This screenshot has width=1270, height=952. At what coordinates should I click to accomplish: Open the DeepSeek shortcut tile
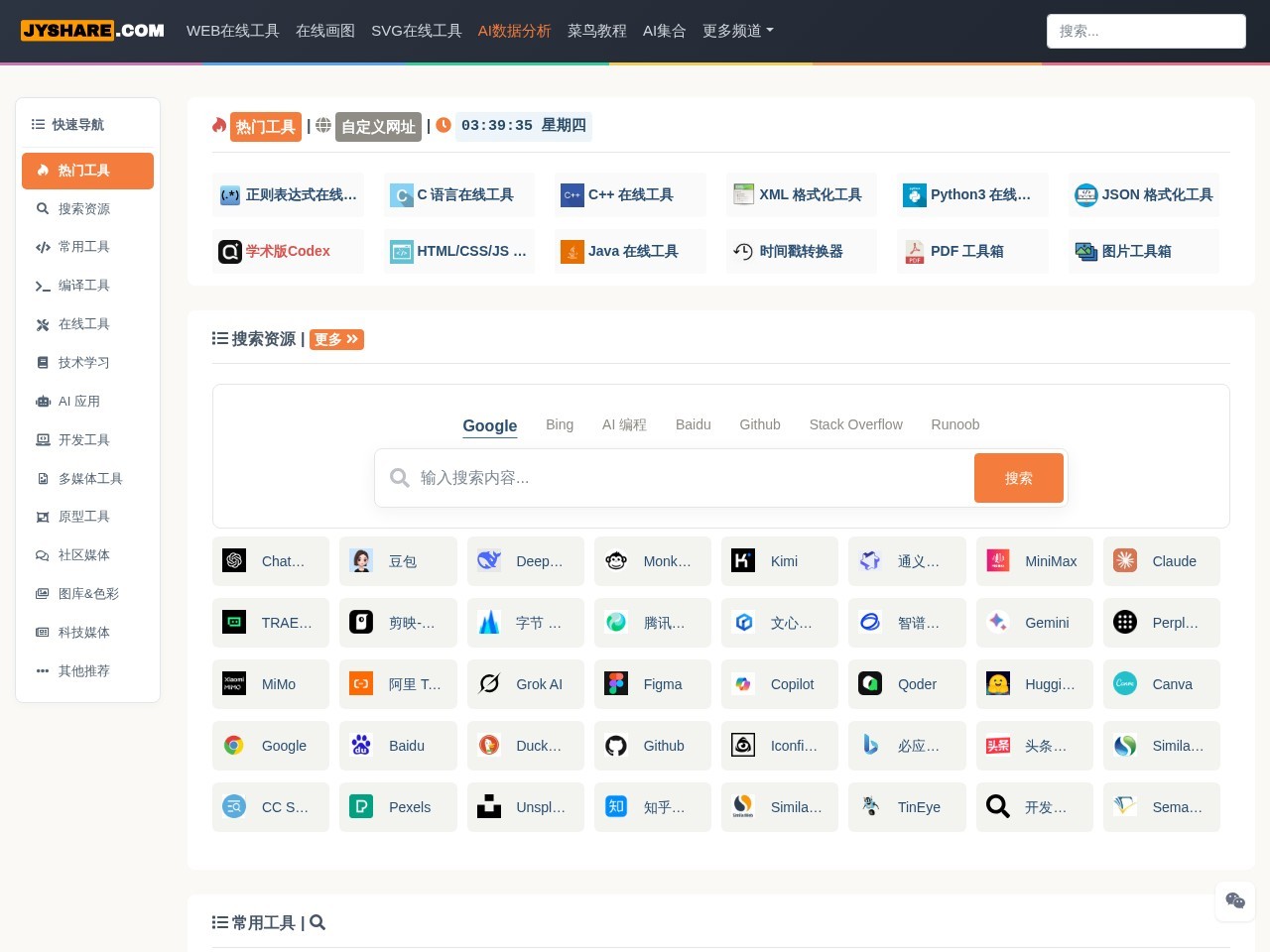coord(525,561)
